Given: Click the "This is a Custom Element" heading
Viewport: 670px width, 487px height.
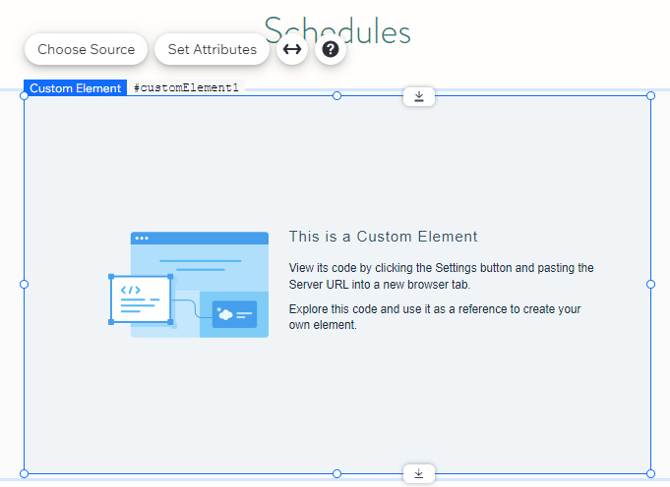Looking at the screenshot, I should 383,237.
